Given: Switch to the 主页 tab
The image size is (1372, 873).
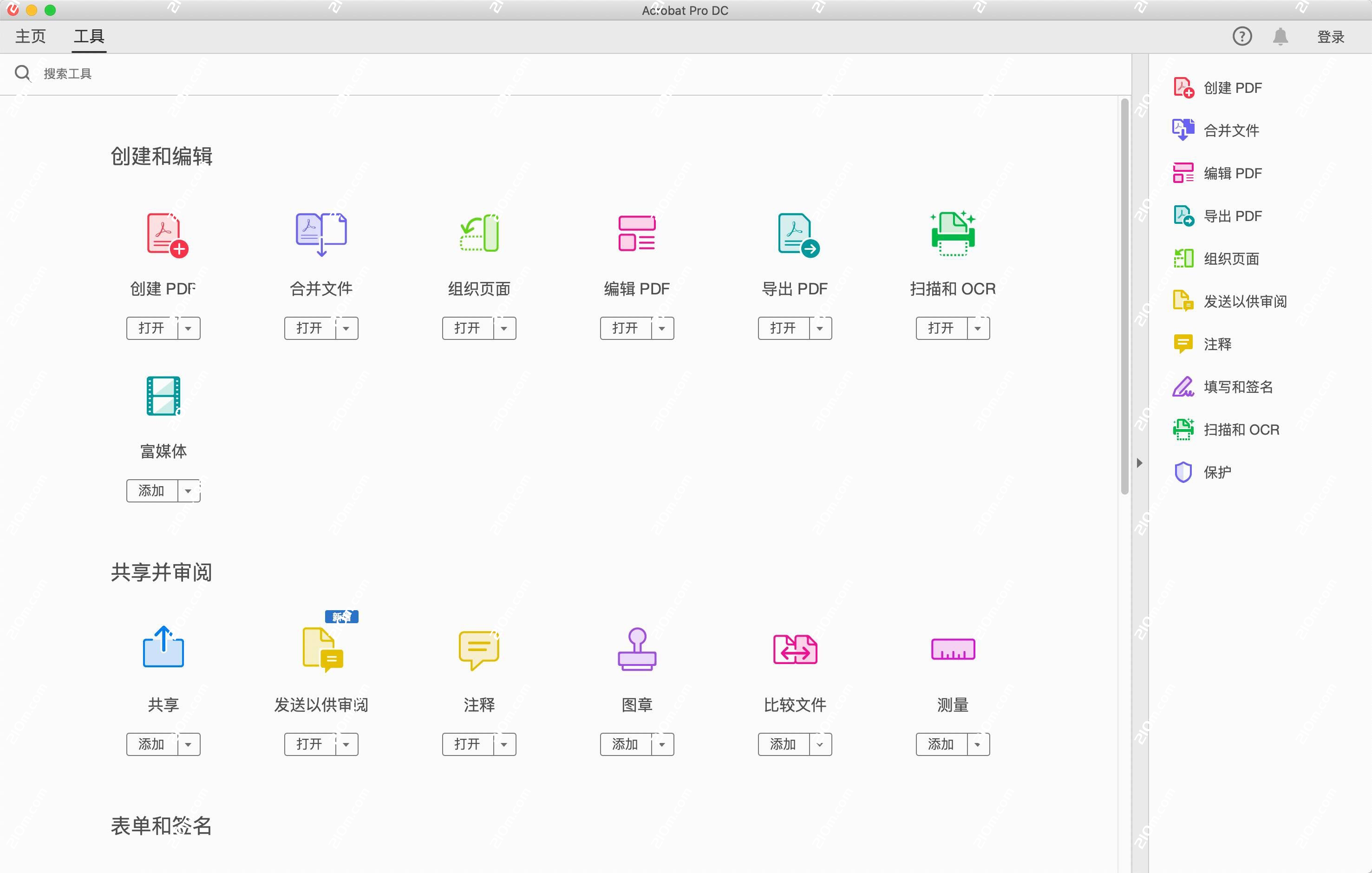Looking at the screenshot, I should tap(31, 36).
